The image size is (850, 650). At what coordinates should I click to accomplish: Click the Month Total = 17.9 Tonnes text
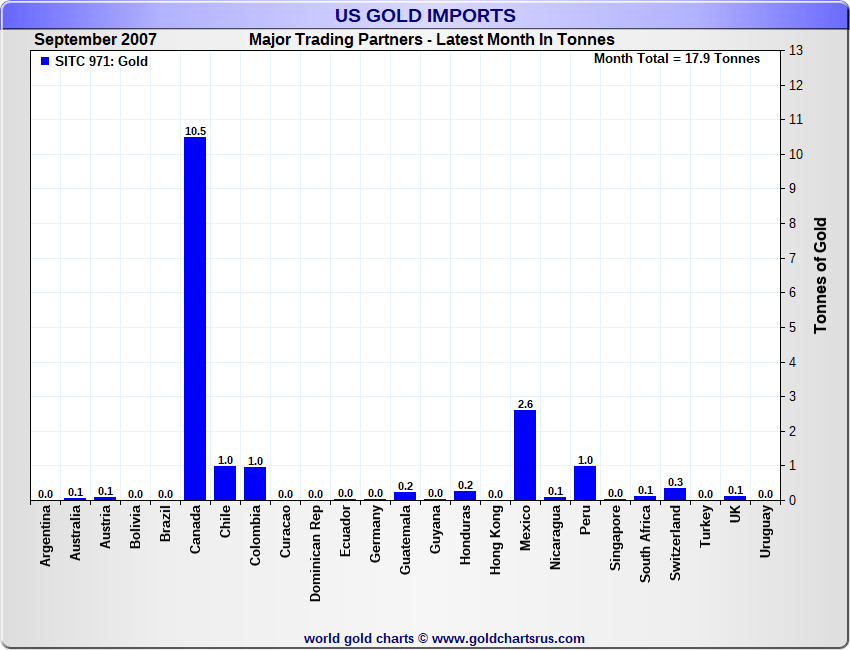coord(677,59)
